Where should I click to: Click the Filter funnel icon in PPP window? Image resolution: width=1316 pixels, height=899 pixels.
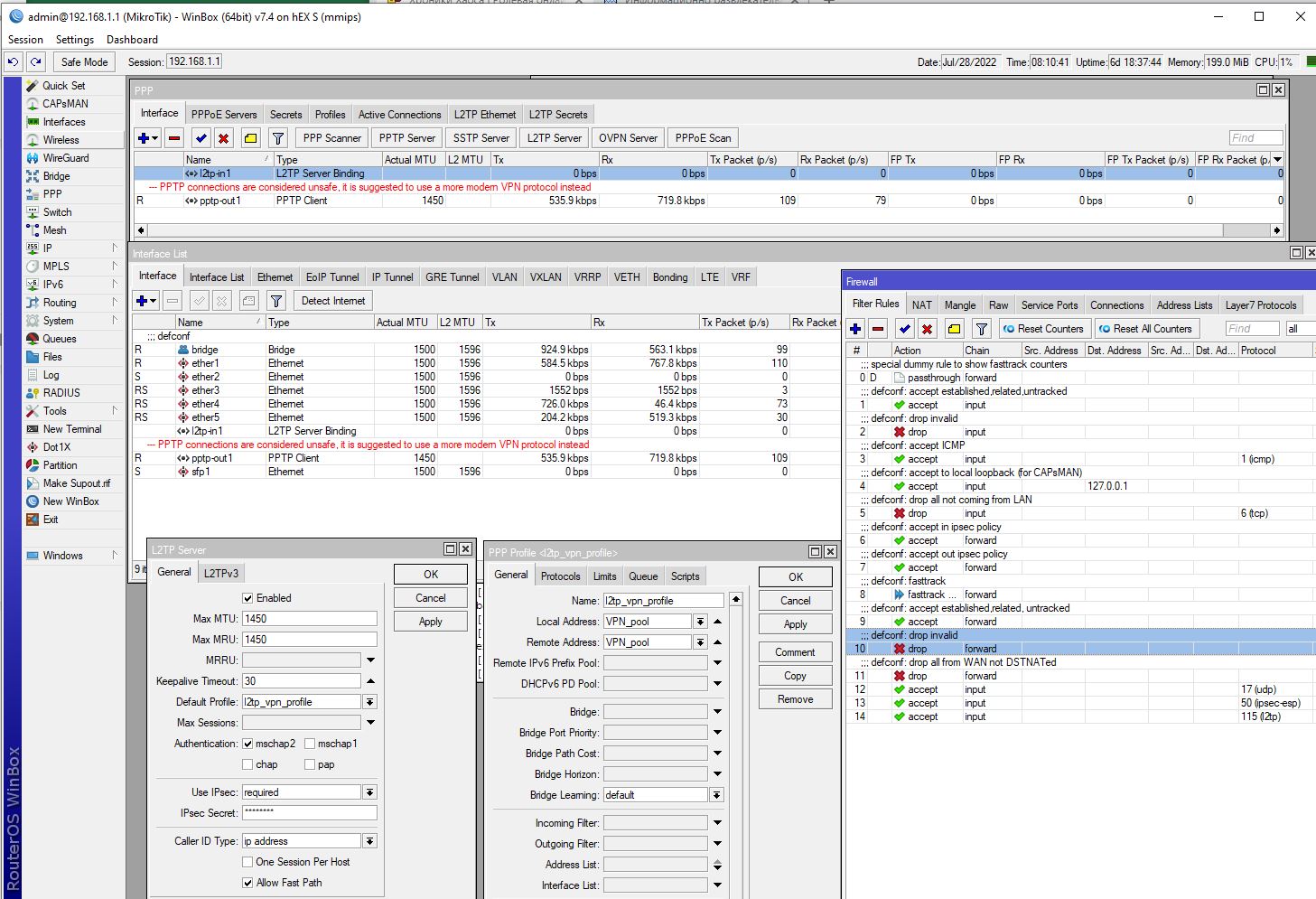[x=278, y=138]
